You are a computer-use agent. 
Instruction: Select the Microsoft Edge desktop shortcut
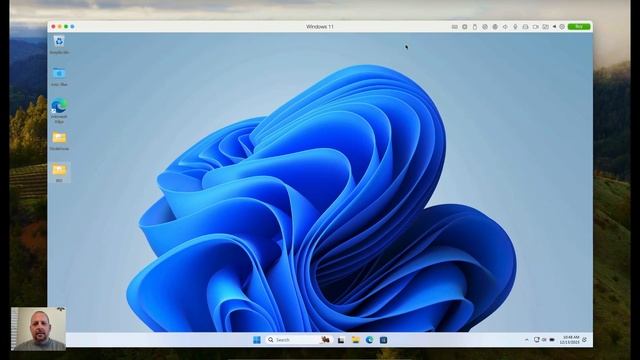[59, 110]
